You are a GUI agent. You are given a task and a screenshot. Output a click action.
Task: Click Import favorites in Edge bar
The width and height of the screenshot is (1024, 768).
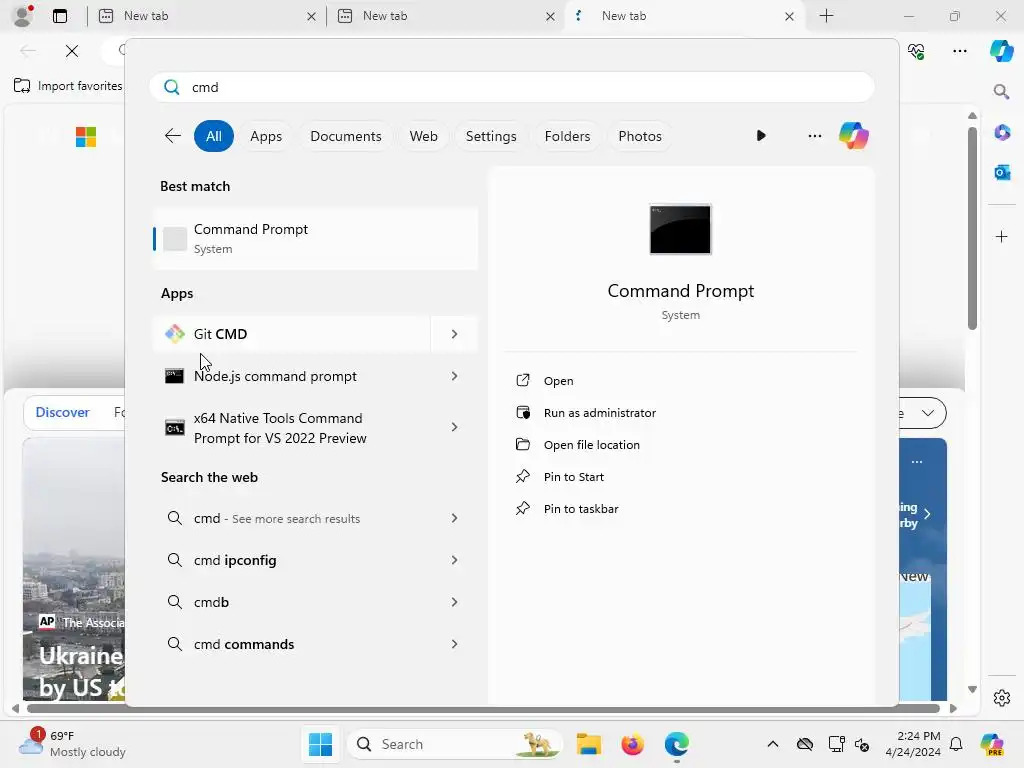(68, 86)
